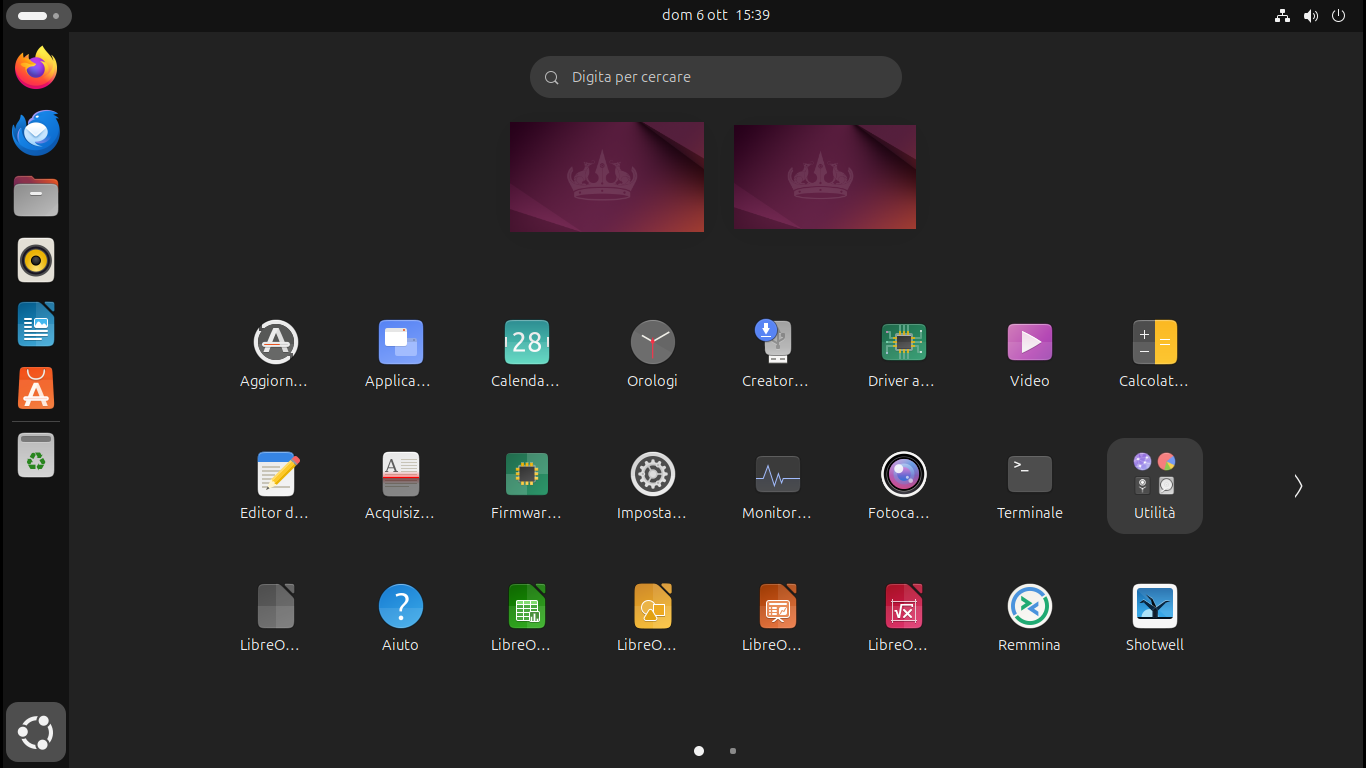This screenshot has height=768, width=1366.
Task: Open the date and time menu
Action: (715, 16)
